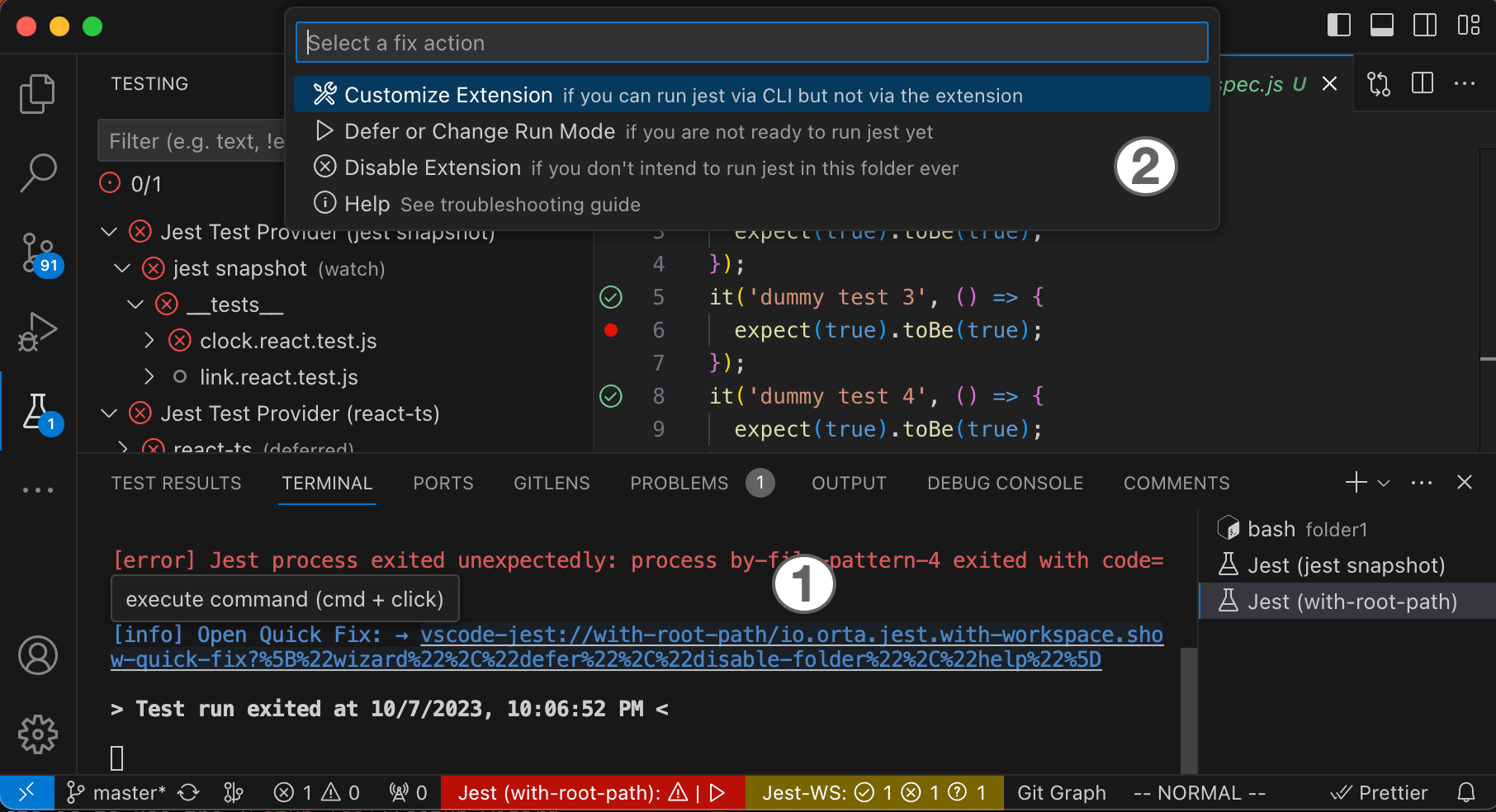
Task: Synchronize changes icon in status bar
Action: 189,793
